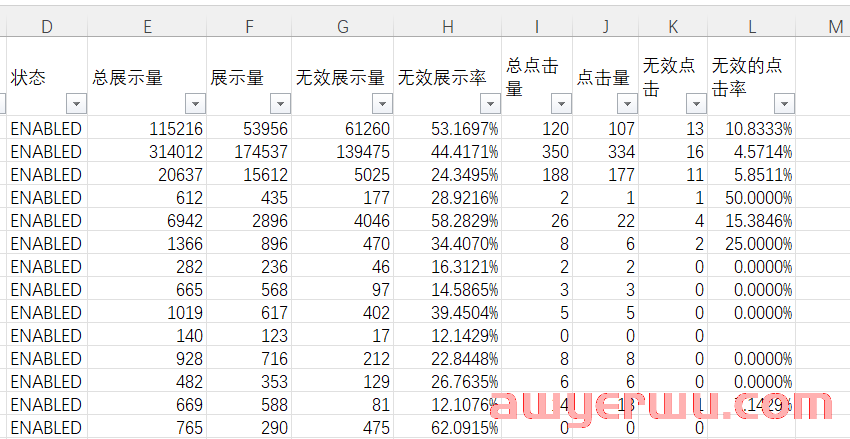
Task: Open the 点击量 filter dropdown arrow
Action: click(x=627, y=104)
